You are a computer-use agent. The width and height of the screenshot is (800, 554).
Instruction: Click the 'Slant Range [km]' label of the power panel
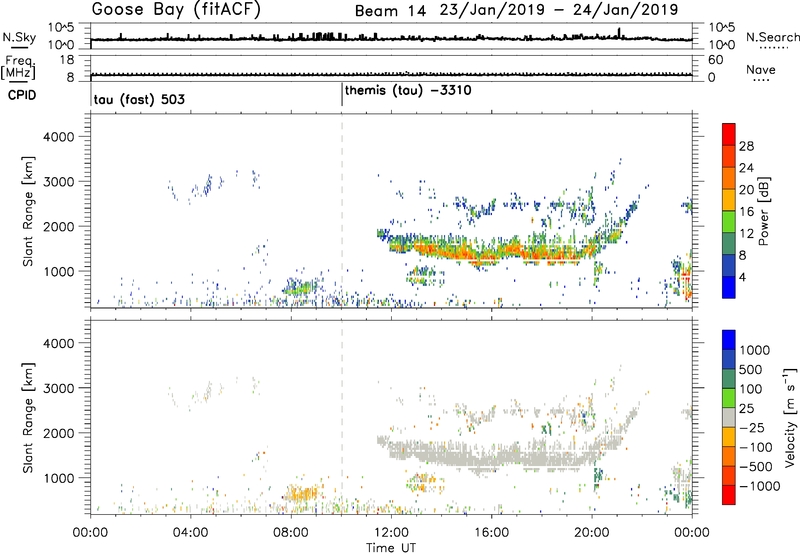28,212
